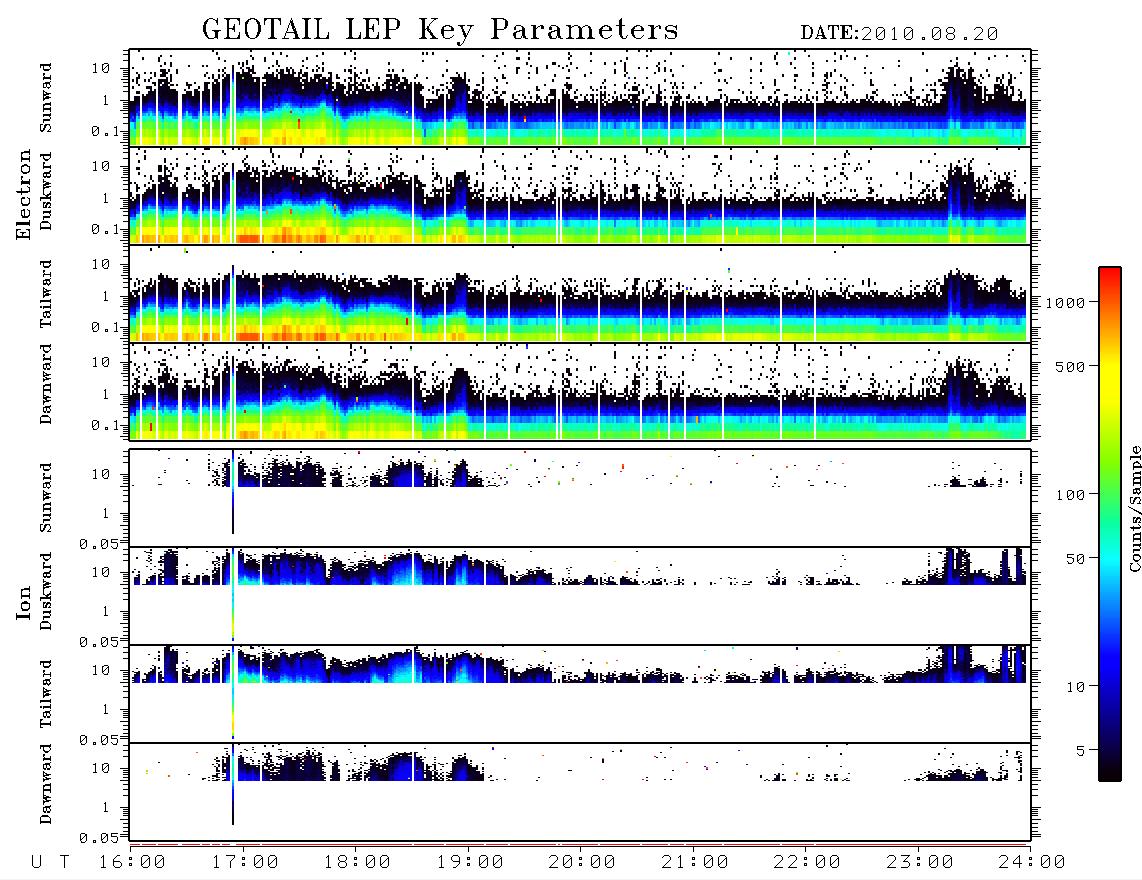Select the Electron 'Tailward' panel label
Viewport: 1142px width, 880px height.
[x=46, y=294]
